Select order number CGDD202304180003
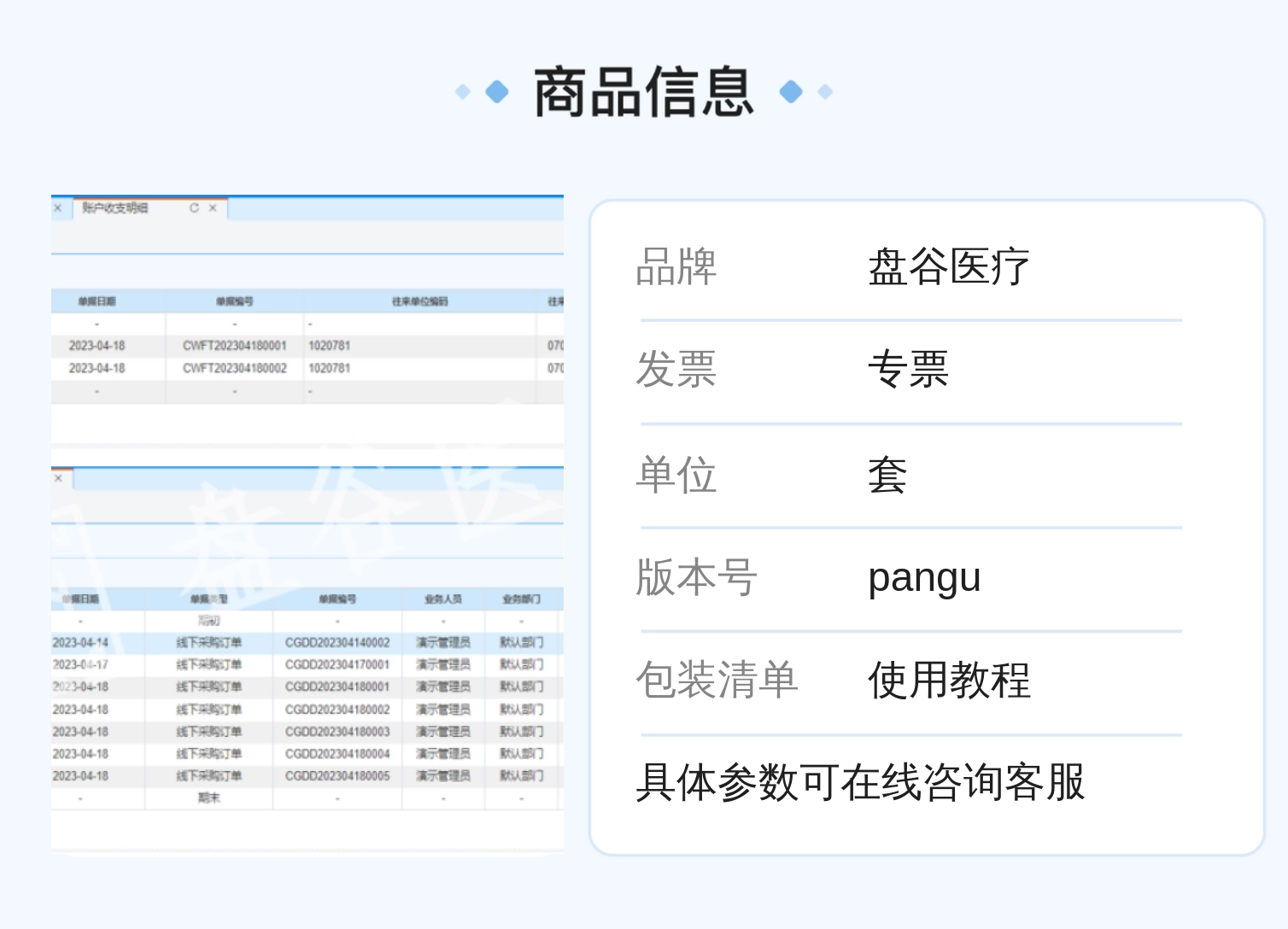Viewport: 1288px width, 929px height. [337, 732]
